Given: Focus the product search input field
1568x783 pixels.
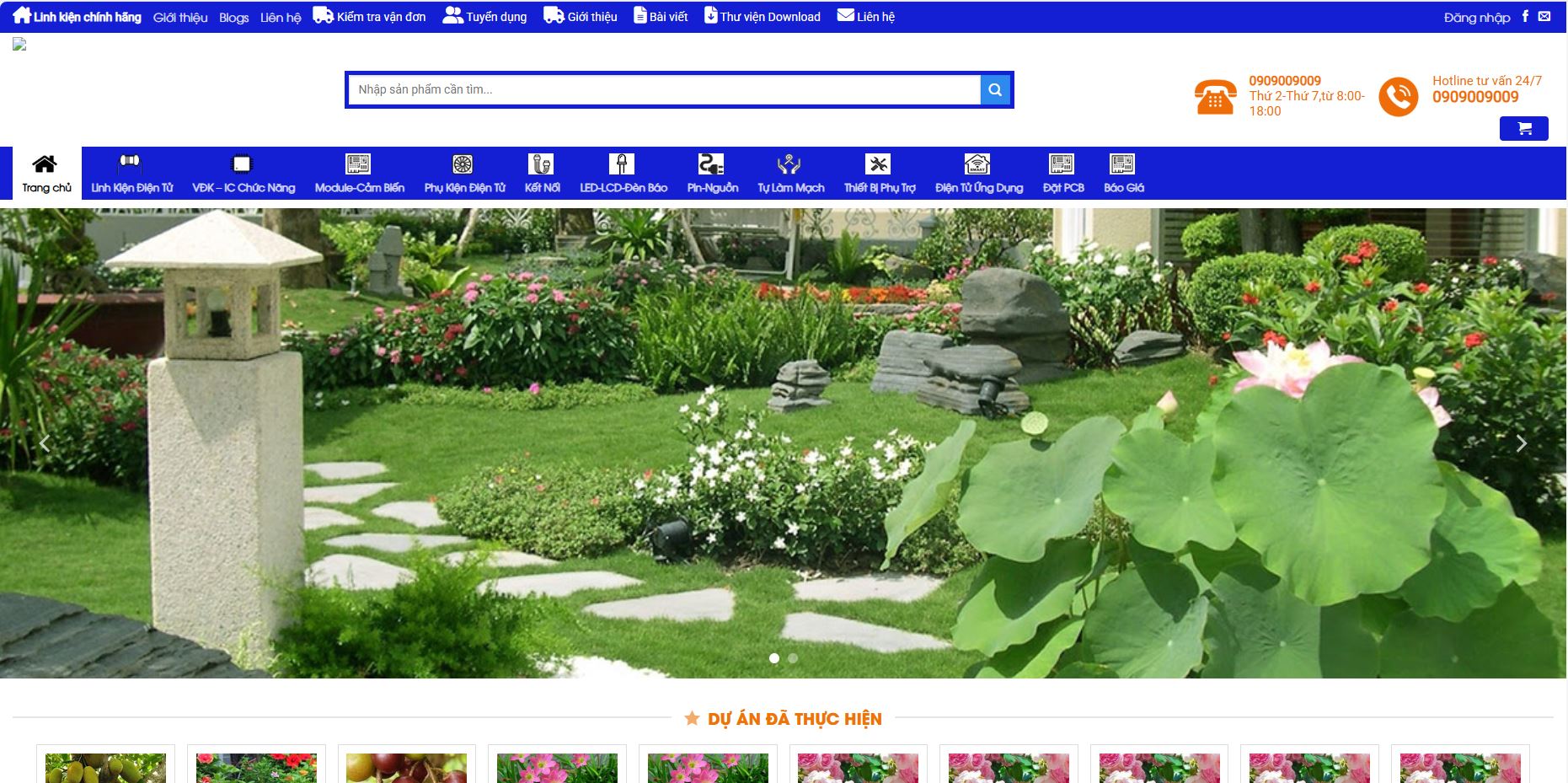Looking at the screenshot, I should pos(664,89).
